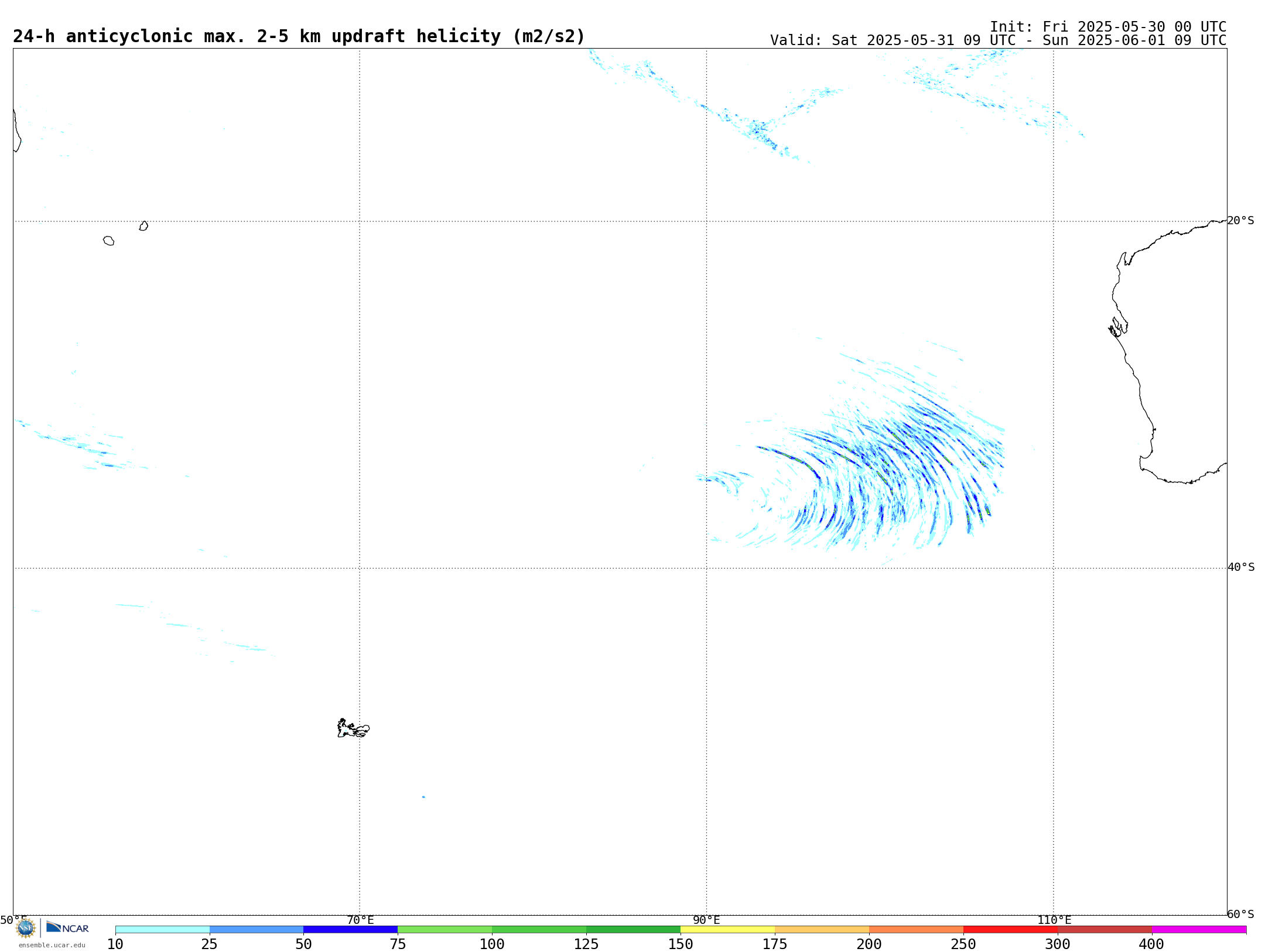
Task: Click the colorbar tick label 250
Action: pyautogui.click(x=963, y=944)
